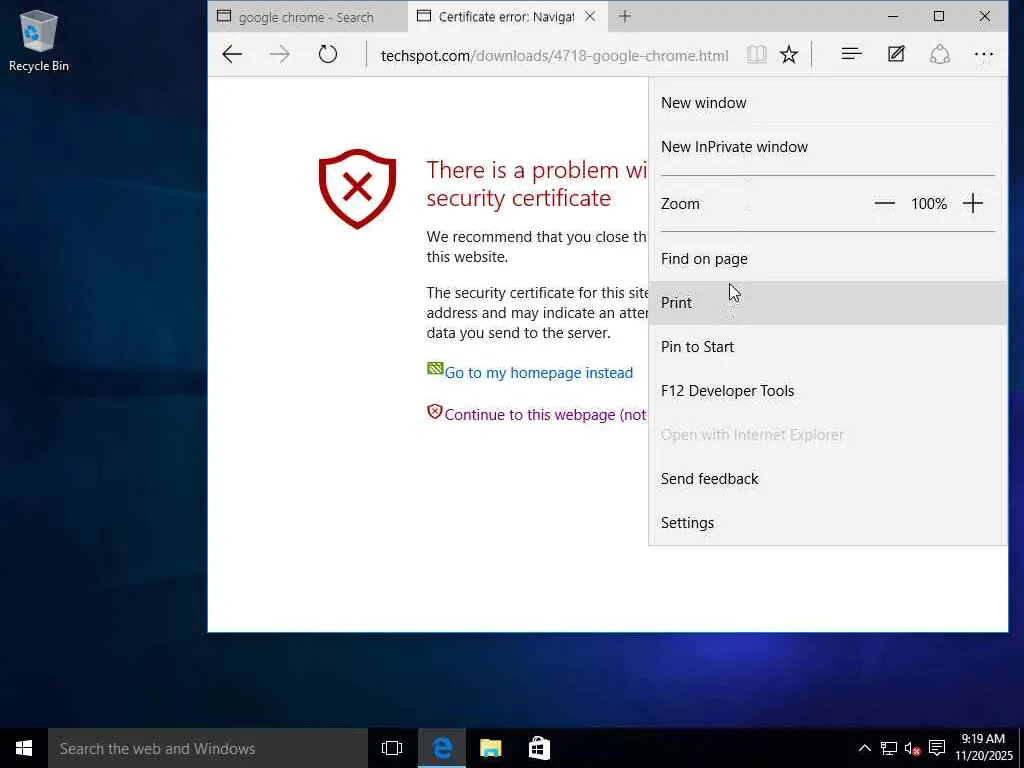Screen dimensions: 1024x768
Task: Click the Share icon in Edge toolbar
Action: coord(940,54)
